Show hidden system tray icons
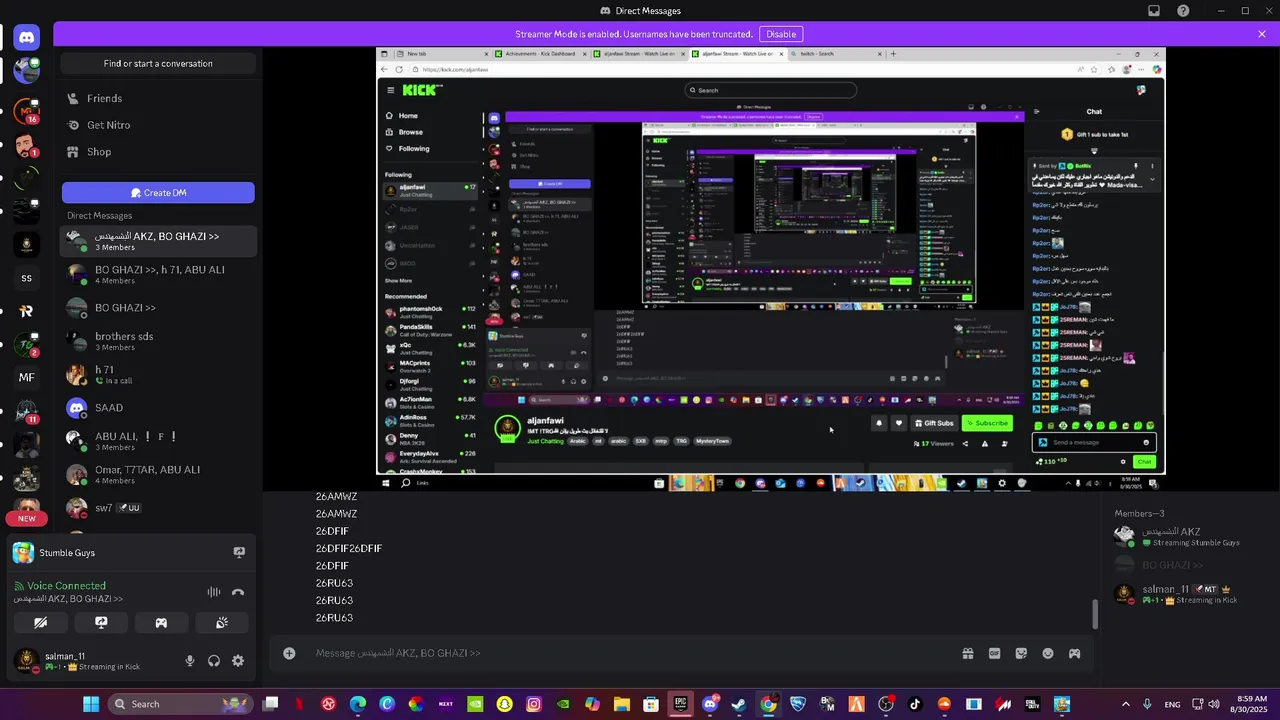Viewport: 1280px width, 720px height. (1126, 704)
